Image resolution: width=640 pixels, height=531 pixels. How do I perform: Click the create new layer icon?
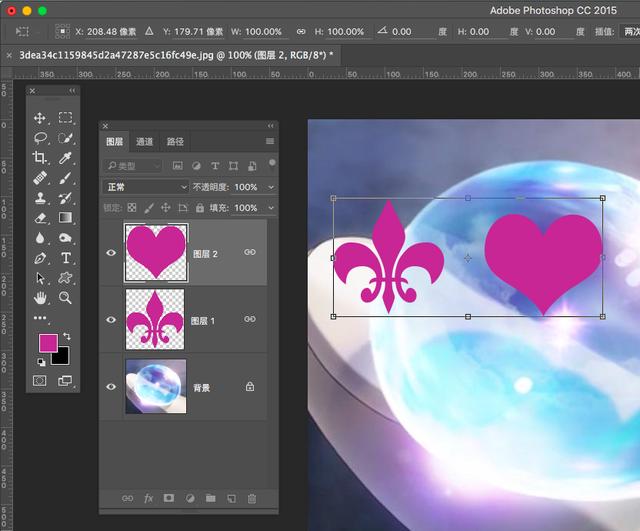(x=231, y=498)
